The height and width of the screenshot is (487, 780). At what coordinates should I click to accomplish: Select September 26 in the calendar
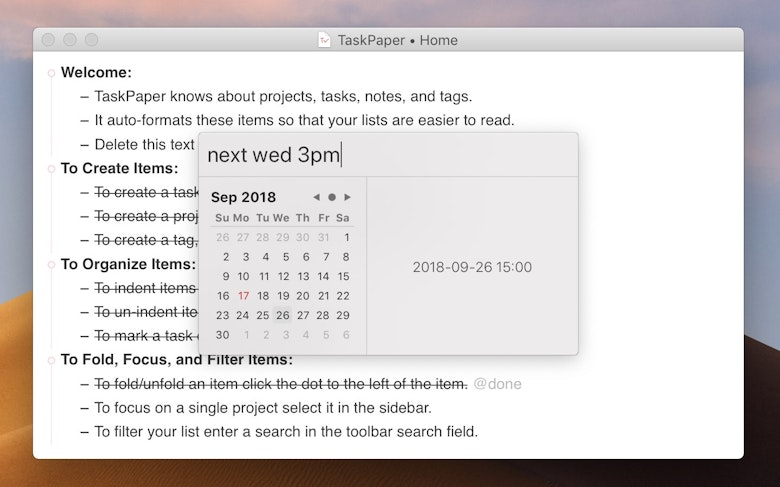coord(283,315)
